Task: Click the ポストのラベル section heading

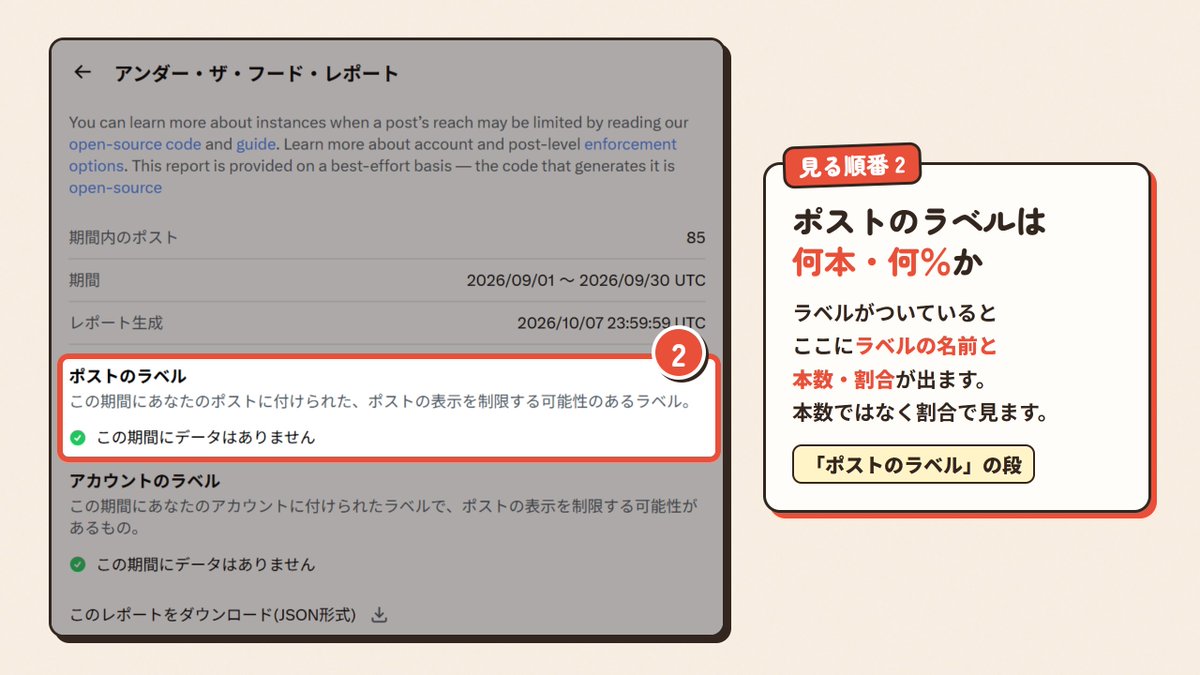Action: click(127, 376)
